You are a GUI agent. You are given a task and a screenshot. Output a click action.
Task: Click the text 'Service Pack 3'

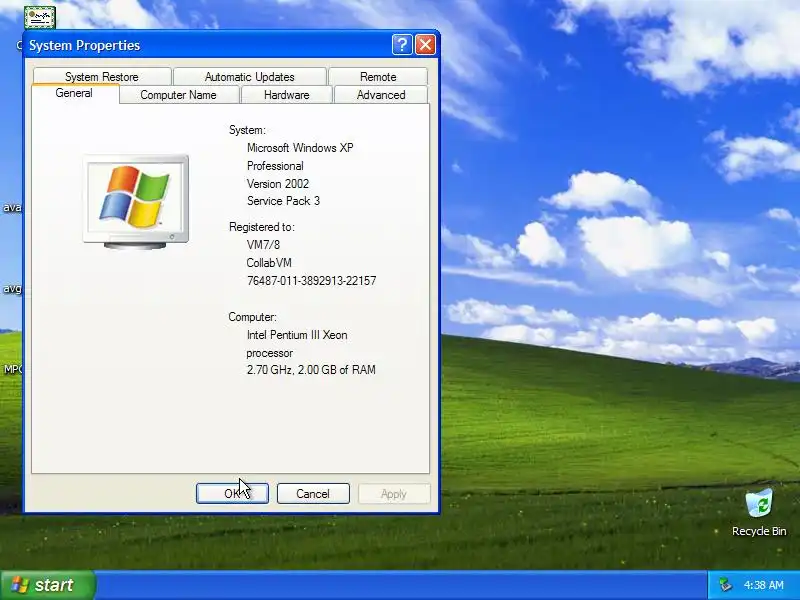(283, 201)
